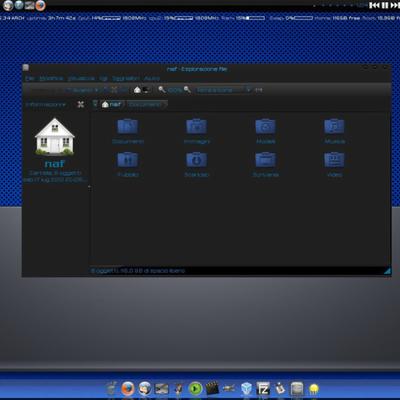Open the Documenti folder icon
The image size is (400, 400).
128,126
